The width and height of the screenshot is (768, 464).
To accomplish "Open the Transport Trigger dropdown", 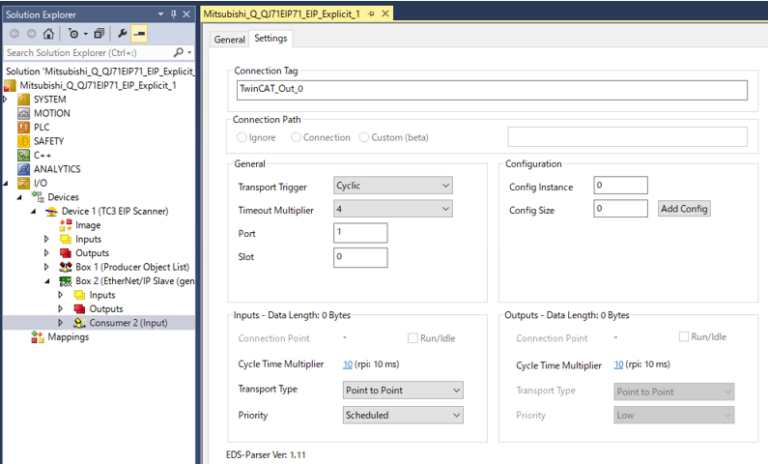I will [x=394, y=186].
